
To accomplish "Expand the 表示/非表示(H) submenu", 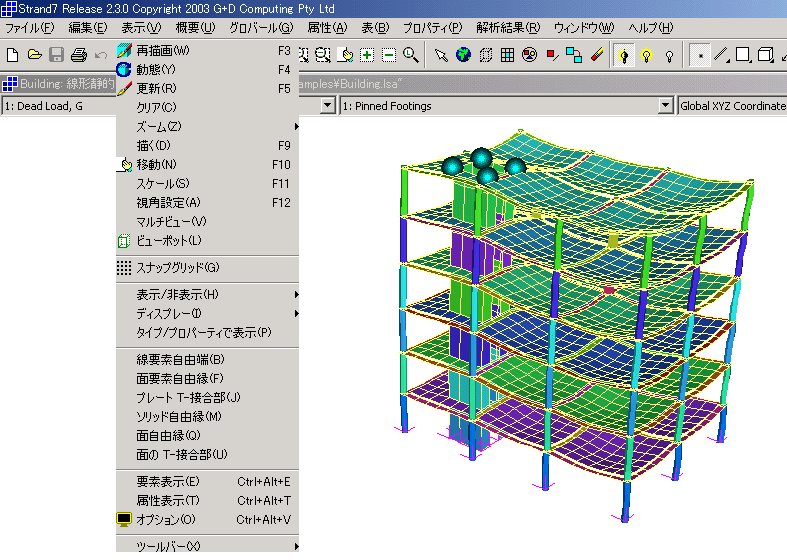I will [207, 295].
